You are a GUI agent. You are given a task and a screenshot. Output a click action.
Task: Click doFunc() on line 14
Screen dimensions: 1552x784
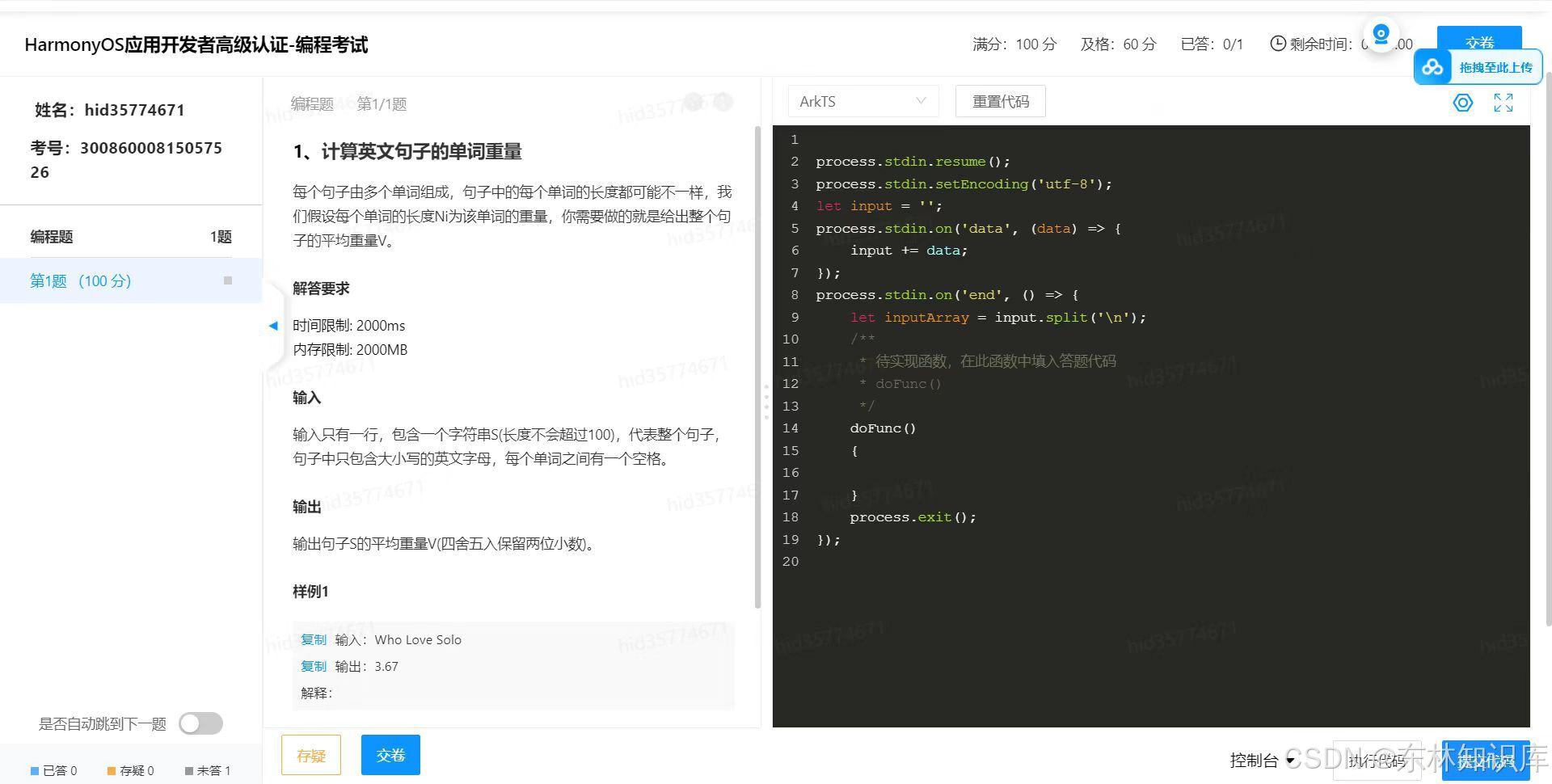pyautogui.click(x=883, y=428)
